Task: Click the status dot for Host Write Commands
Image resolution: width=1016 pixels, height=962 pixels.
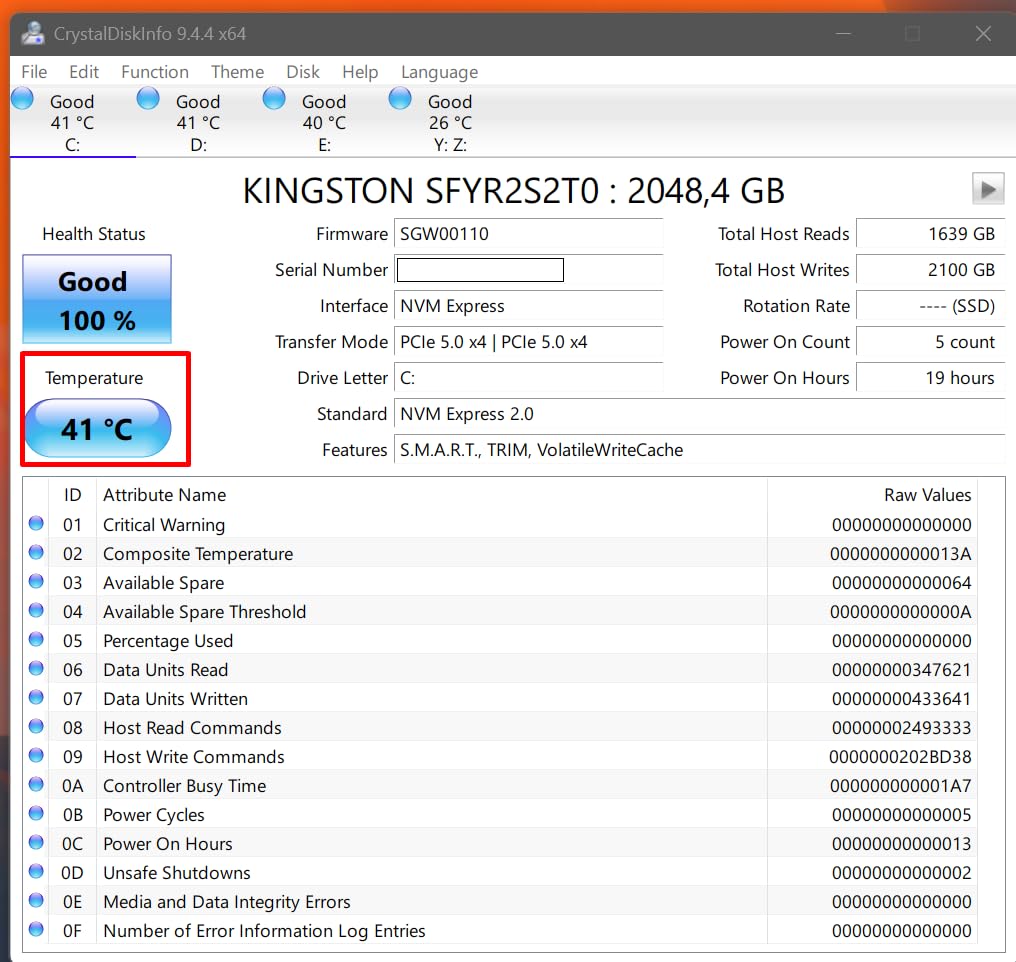Action: [36, 755]
